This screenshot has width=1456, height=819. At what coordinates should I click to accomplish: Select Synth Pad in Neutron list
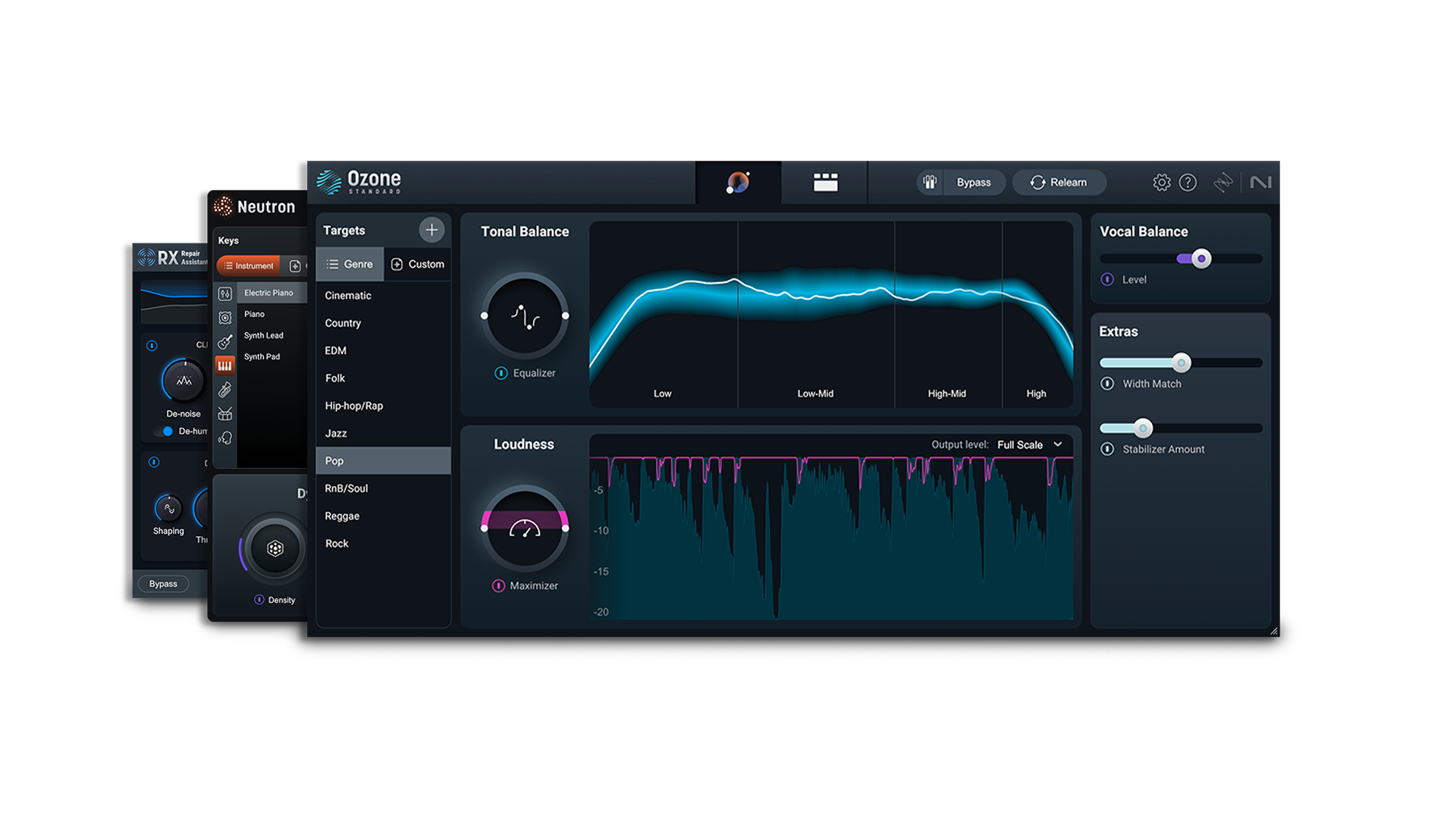coord(271,356)
